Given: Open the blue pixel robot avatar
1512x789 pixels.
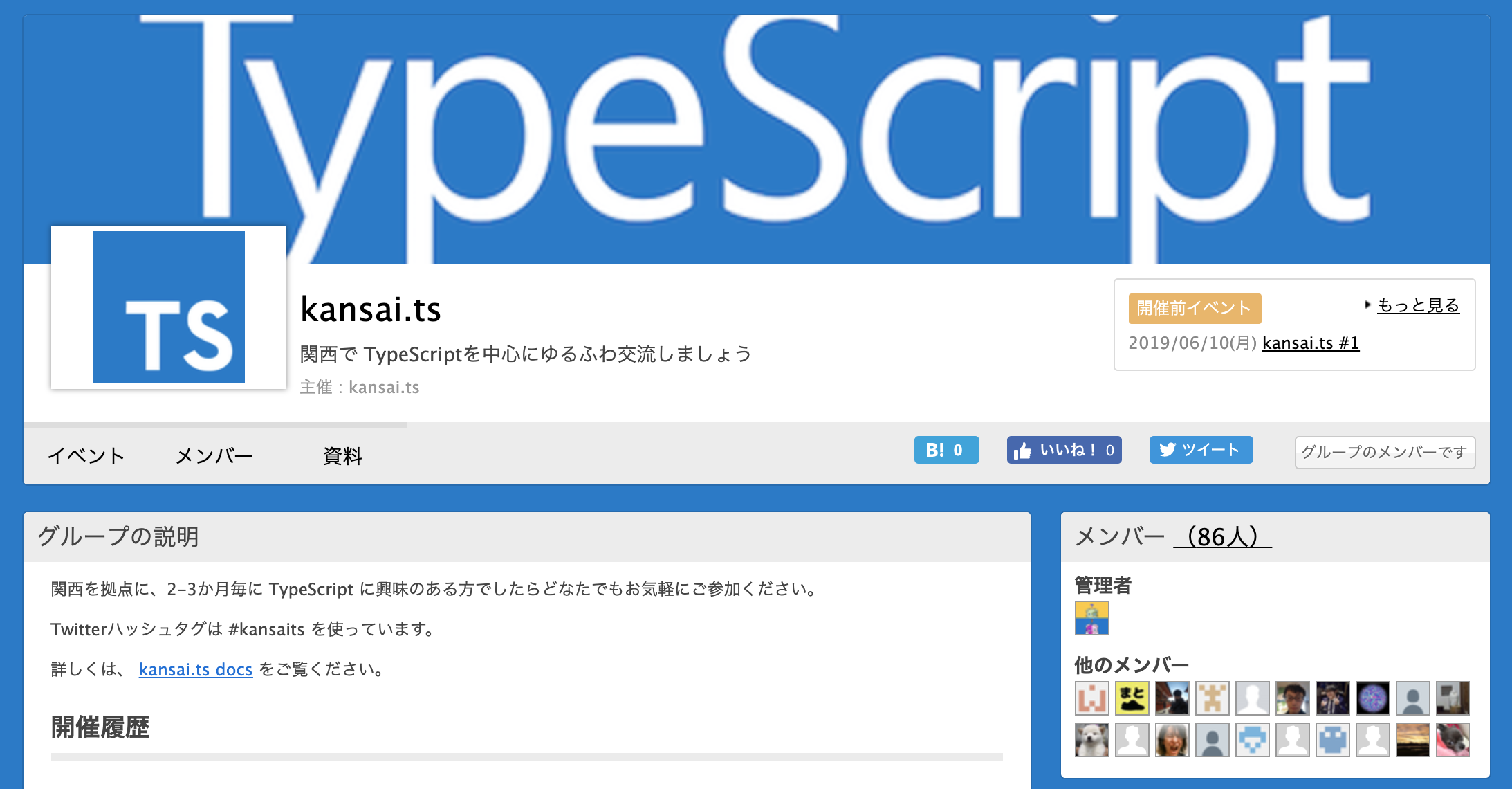Looking at the screenshot, I should point(1332,740).
